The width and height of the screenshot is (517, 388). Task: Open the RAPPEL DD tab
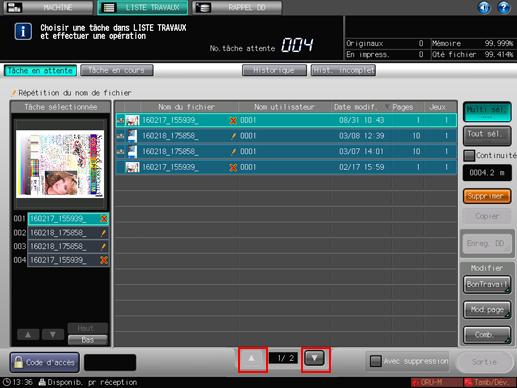click(x=237, y=7)
